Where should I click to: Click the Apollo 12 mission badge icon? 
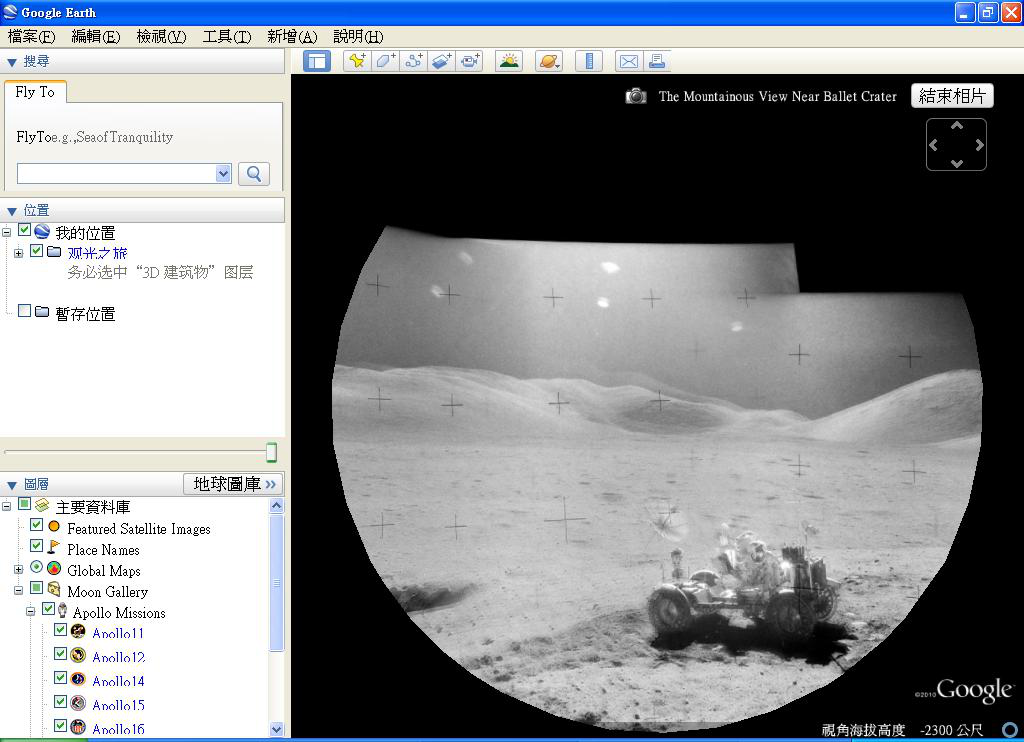pyautogui.click(x=78, y=654)
